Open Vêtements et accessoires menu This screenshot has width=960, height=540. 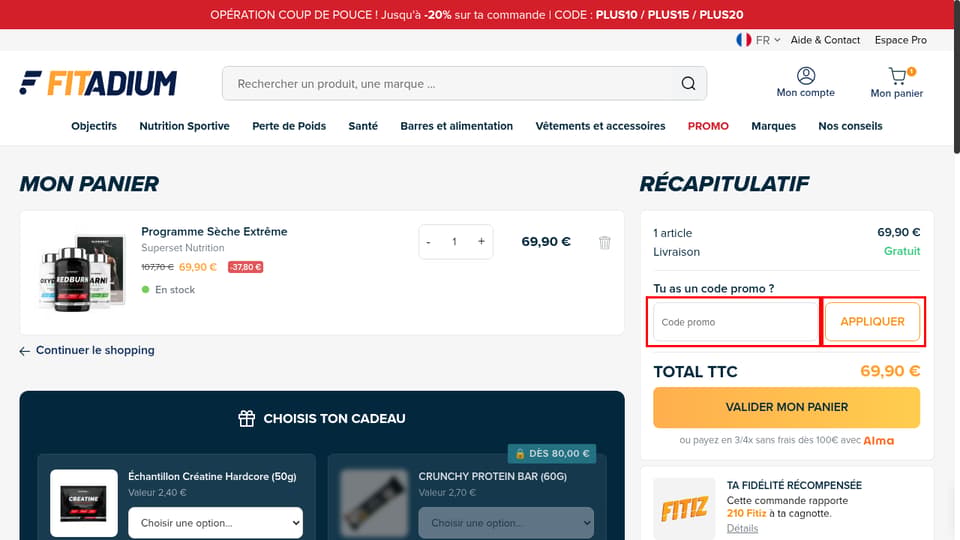600,126
